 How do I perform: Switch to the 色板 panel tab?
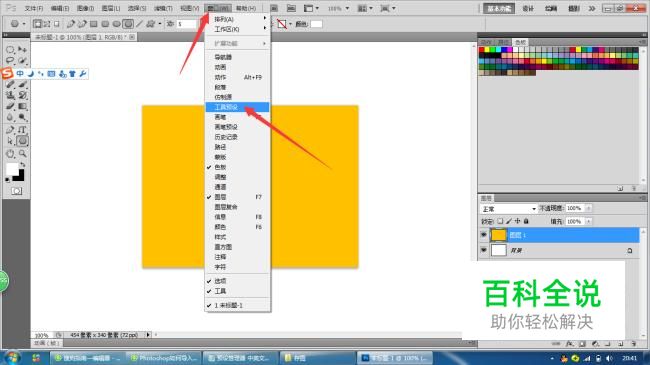tap(520, 42)
